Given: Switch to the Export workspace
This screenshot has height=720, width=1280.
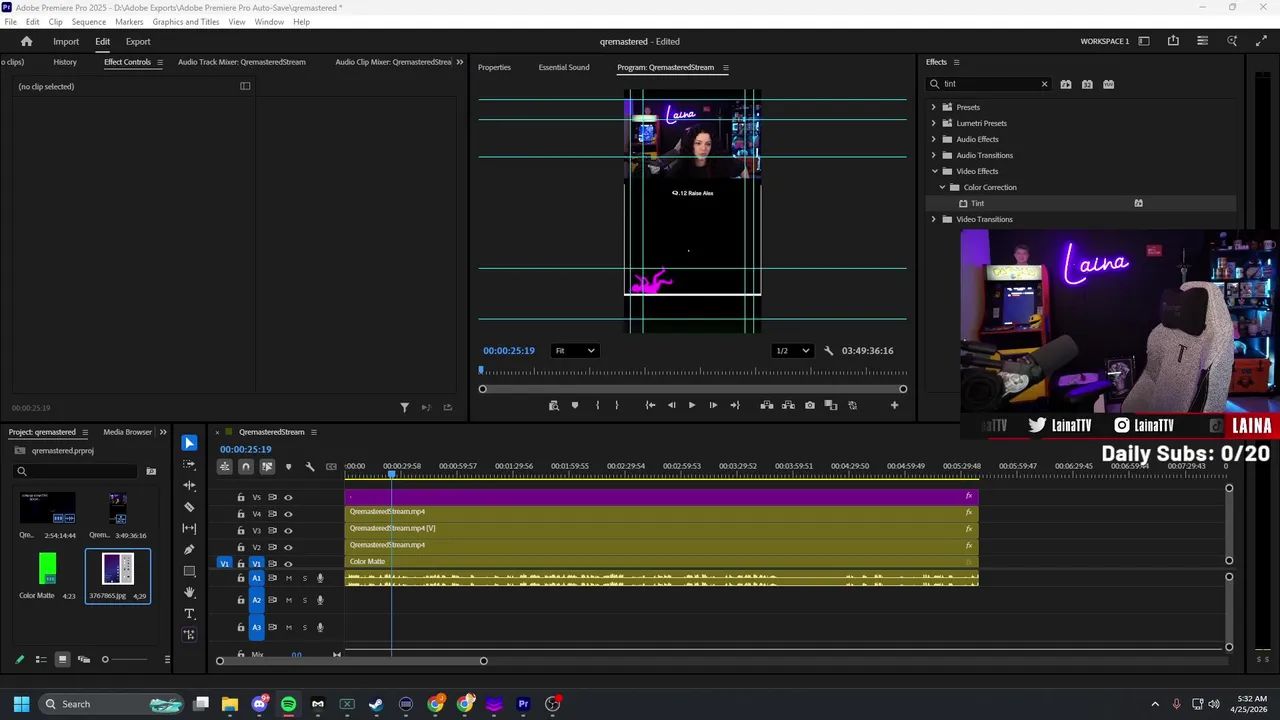Looking at the screenshot, I should 138,41.
